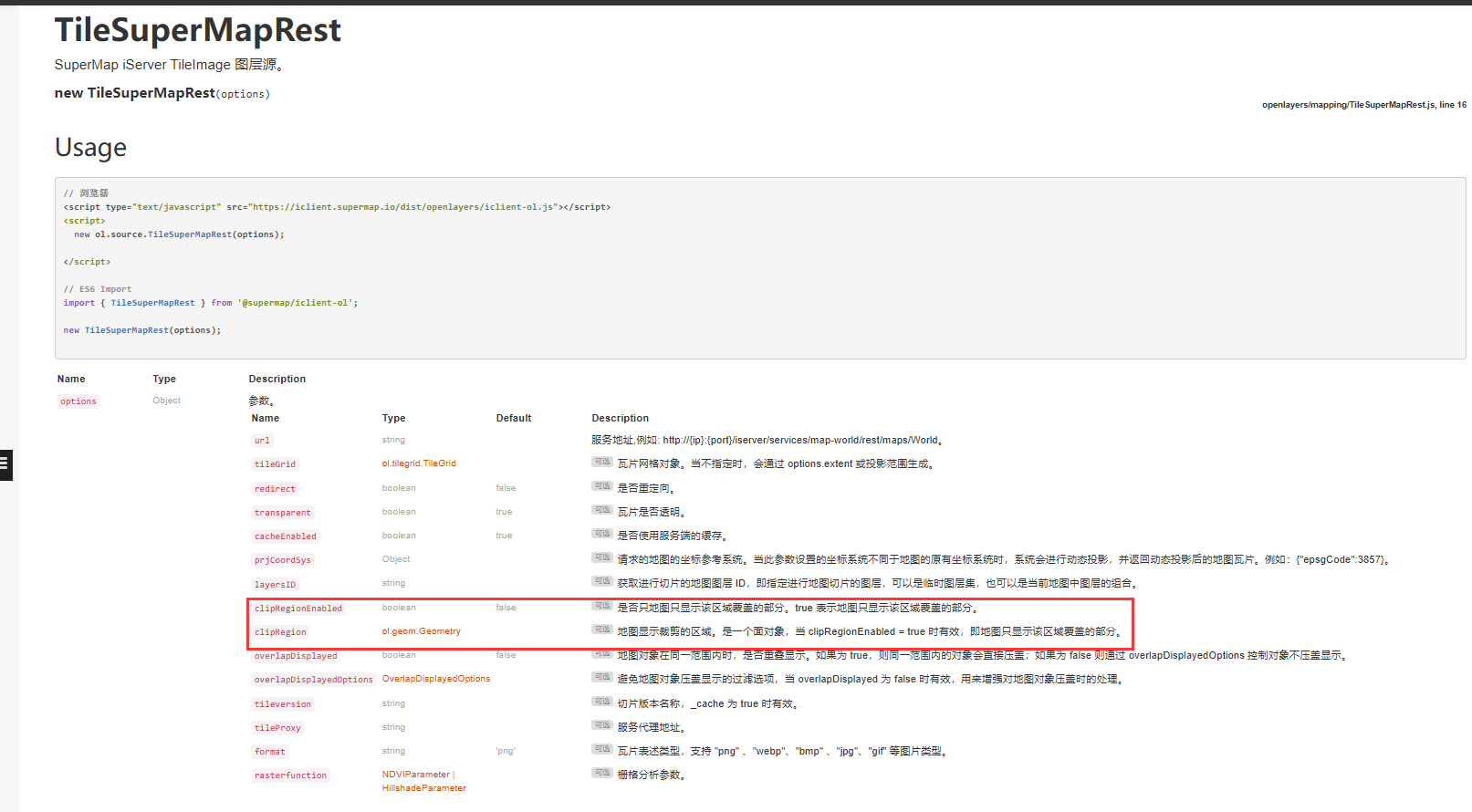Image resolution: width=1472 pixels, height=812 pixels.
Task: Click the ES6 import statement code line
Action: [x=211, y=303]
